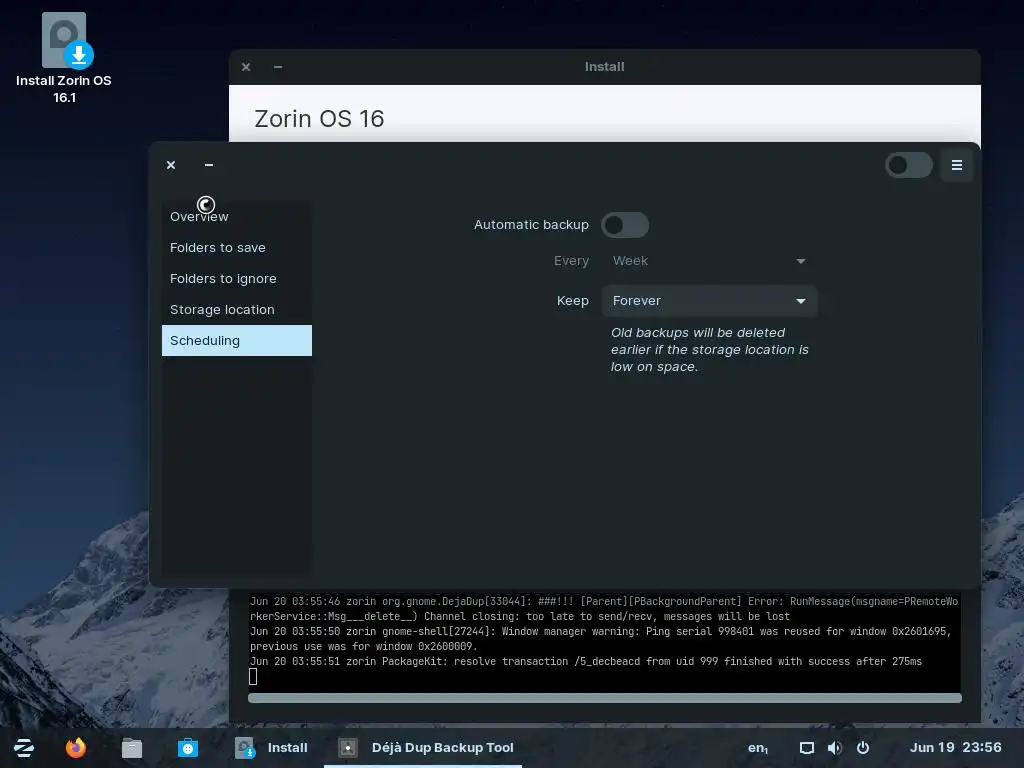Close the Déjà Dup backup window
1024x768 pixels.
pyautogui.click(x=171, y=165)
